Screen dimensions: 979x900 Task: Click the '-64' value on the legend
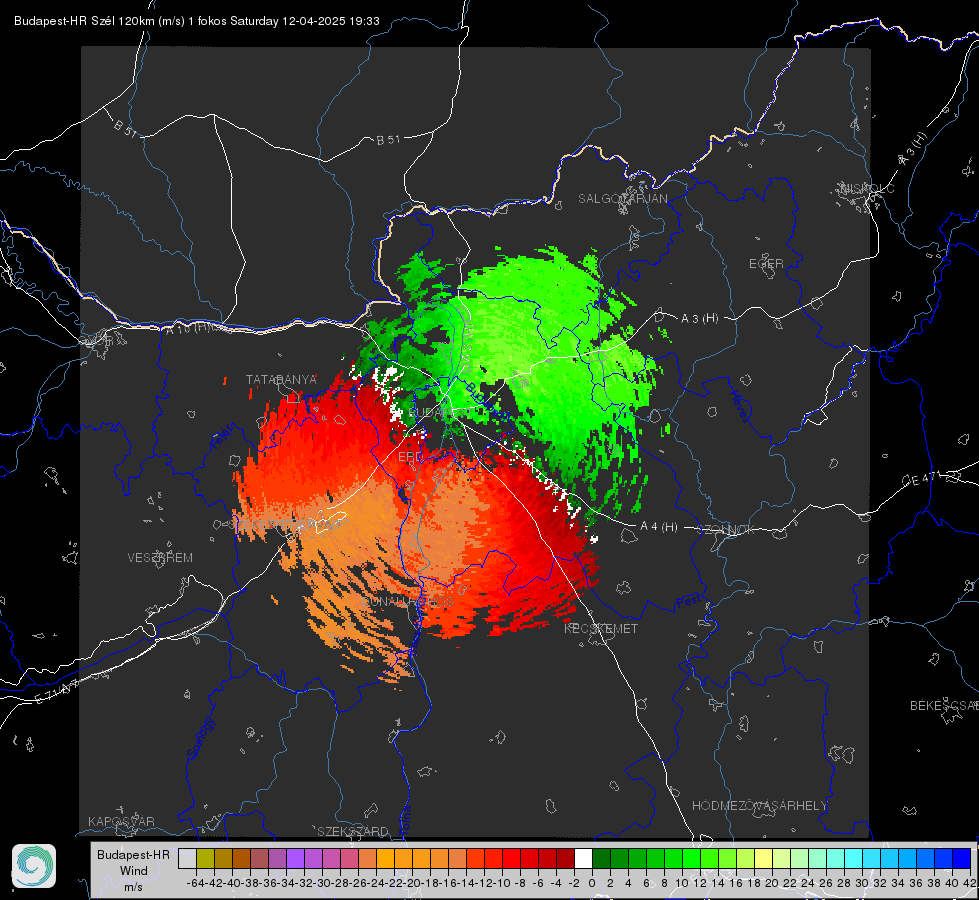(195, 883)
